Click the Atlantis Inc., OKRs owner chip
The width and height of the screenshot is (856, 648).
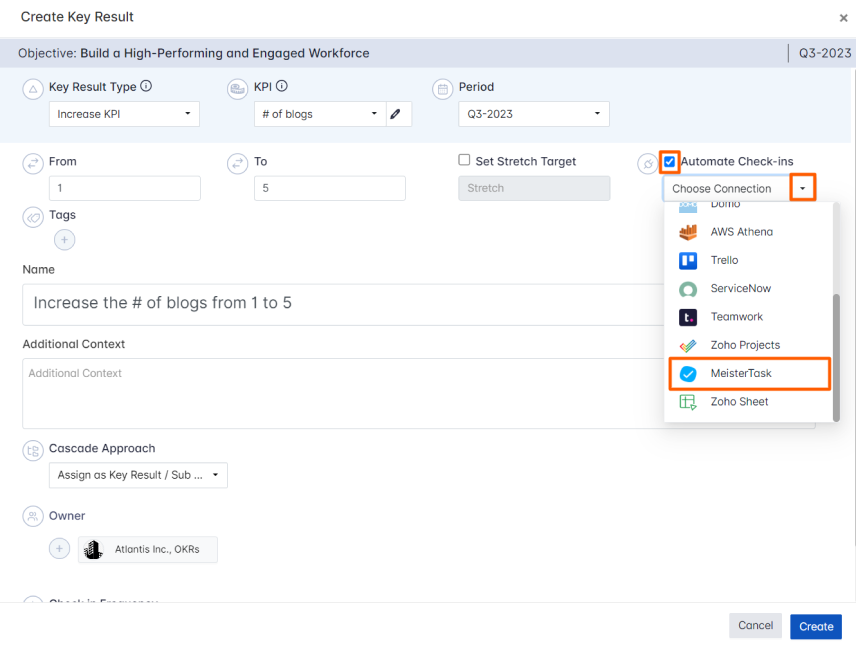pos(148,549)
